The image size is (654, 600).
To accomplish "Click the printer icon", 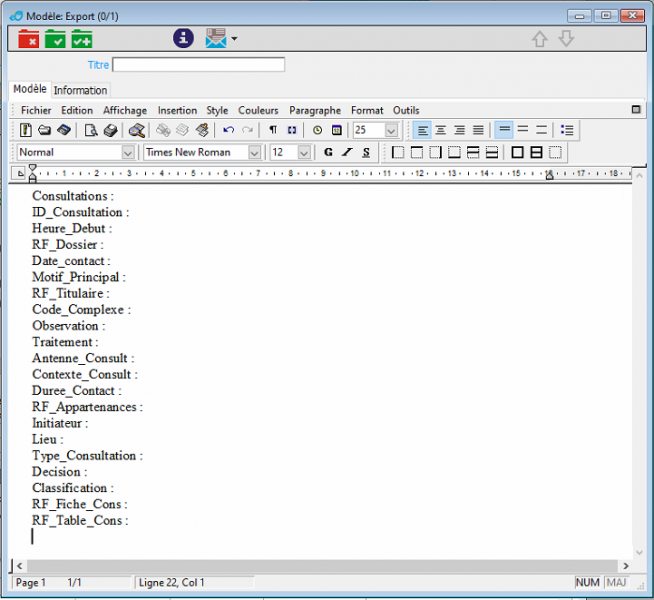I will click(x=111, y=130).
